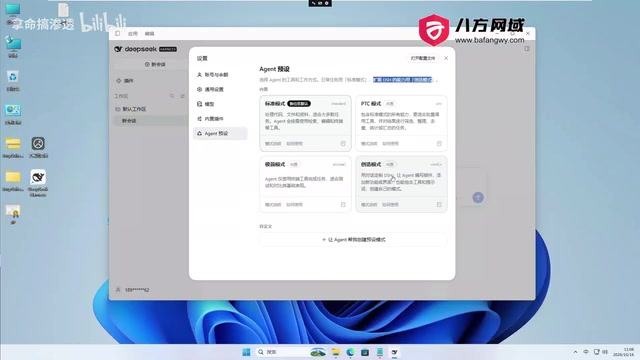Click 打开配置文件 button in settings
Screen dimensions: 640x360
click(422, 58)
